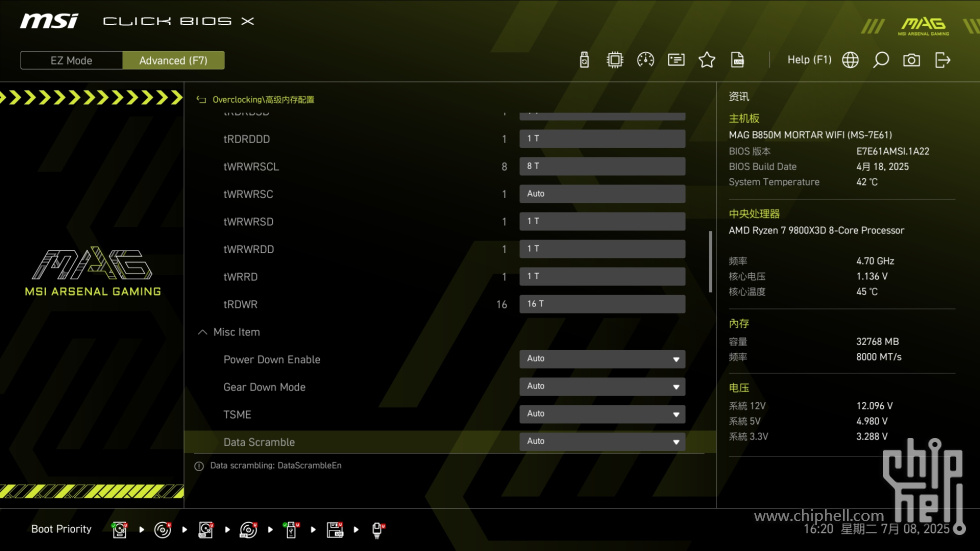Open the profile card icon in toolbar
This screenshot has width=980, height=551.
(676, 60)
